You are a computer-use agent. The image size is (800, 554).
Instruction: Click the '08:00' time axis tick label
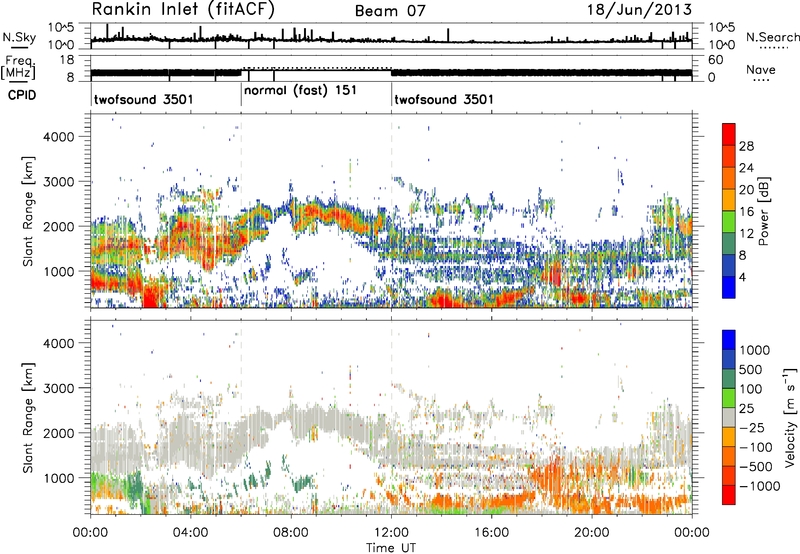(291, 533)
